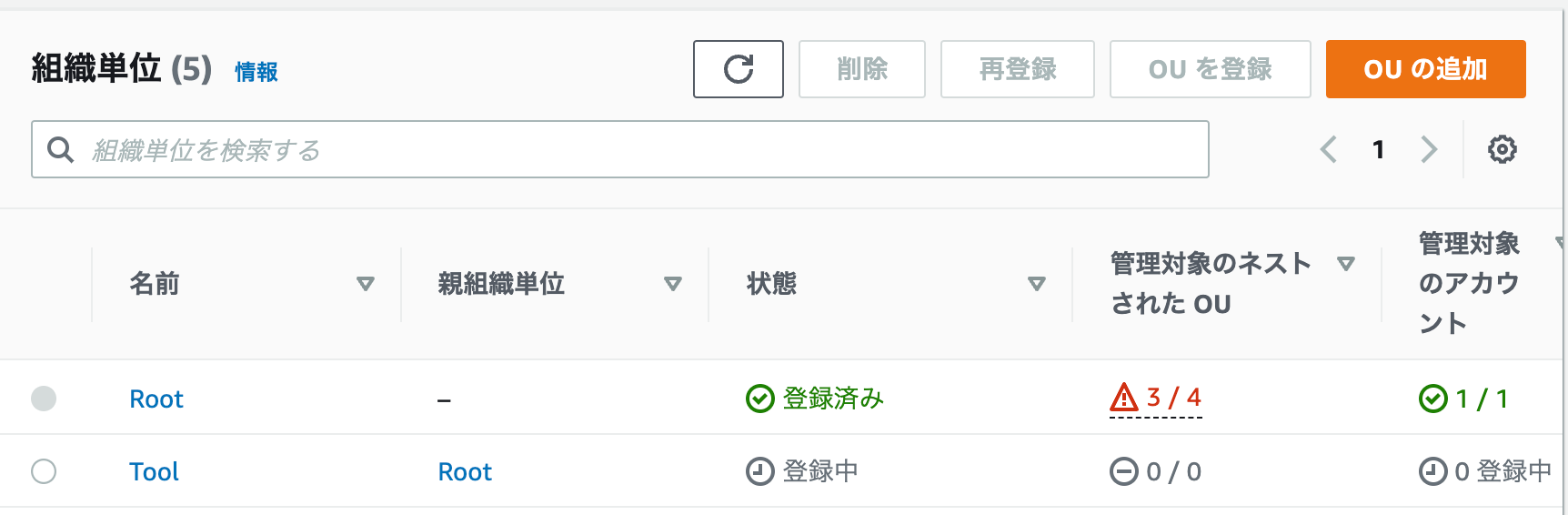
Task: Select the Tool row radio button
Action: [x=44, y=471]
